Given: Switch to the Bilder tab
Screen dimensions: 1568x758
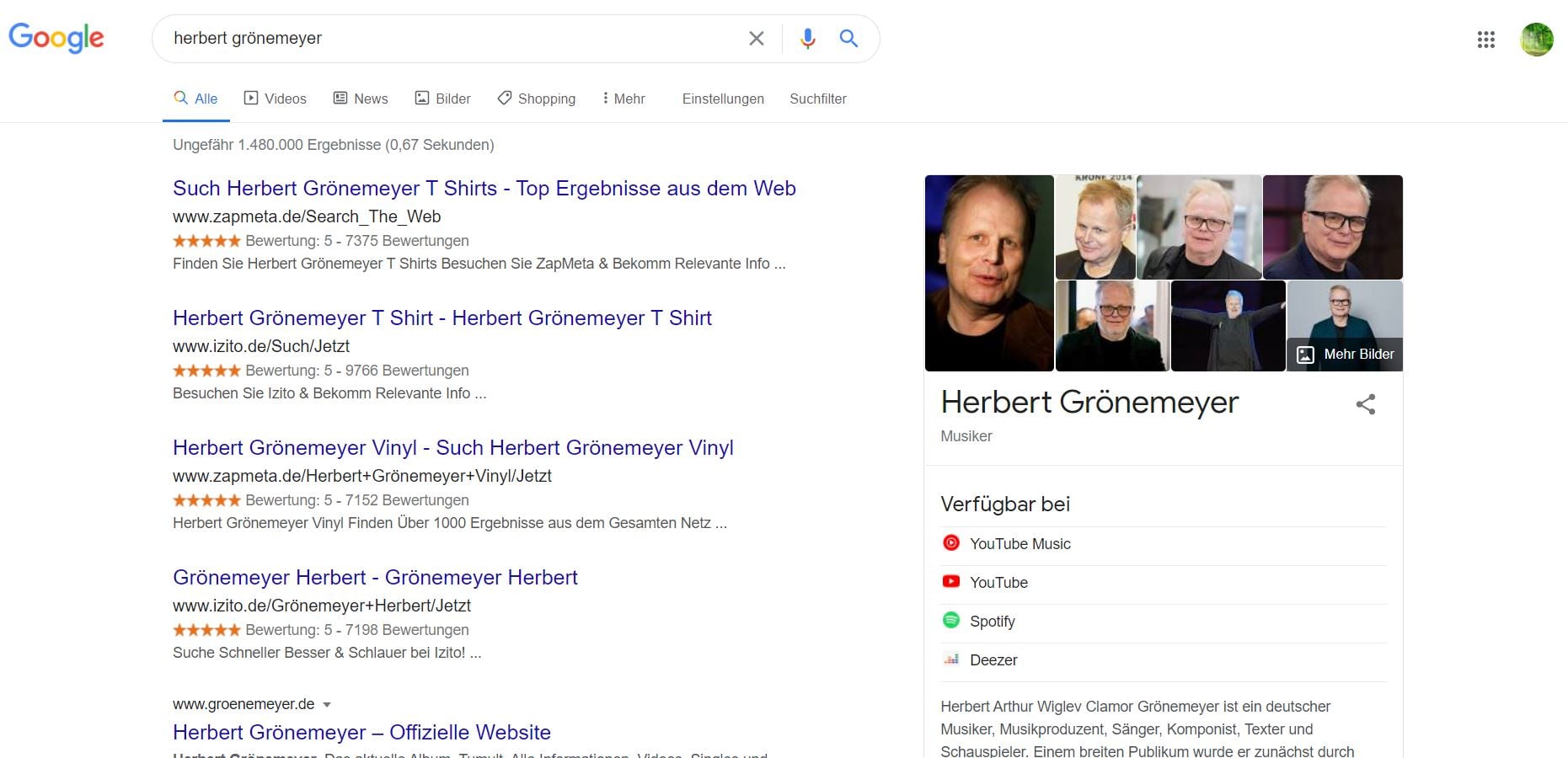Looking at the screenshot, I should [442, 99].
